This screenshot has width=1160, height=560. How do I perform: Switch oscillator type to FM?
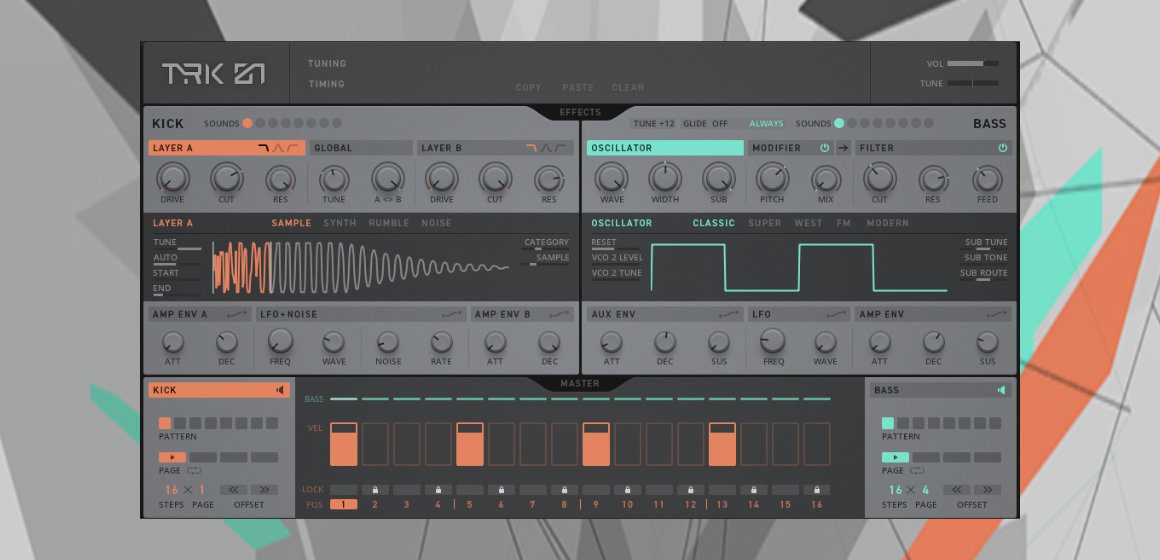coord(844,223)
